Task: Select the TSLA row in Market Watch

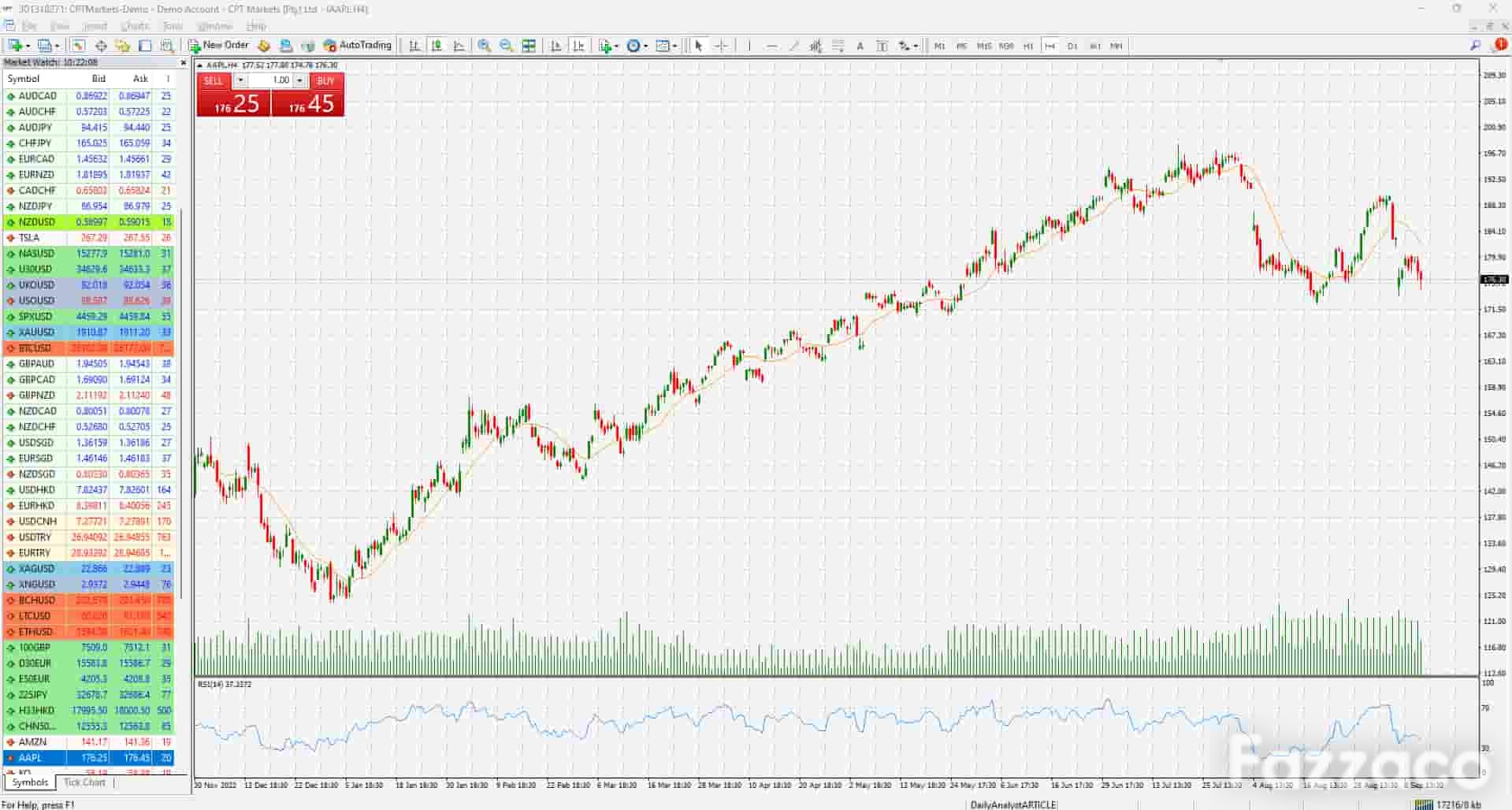Action: pyautogui.click(x=88, y=237)
